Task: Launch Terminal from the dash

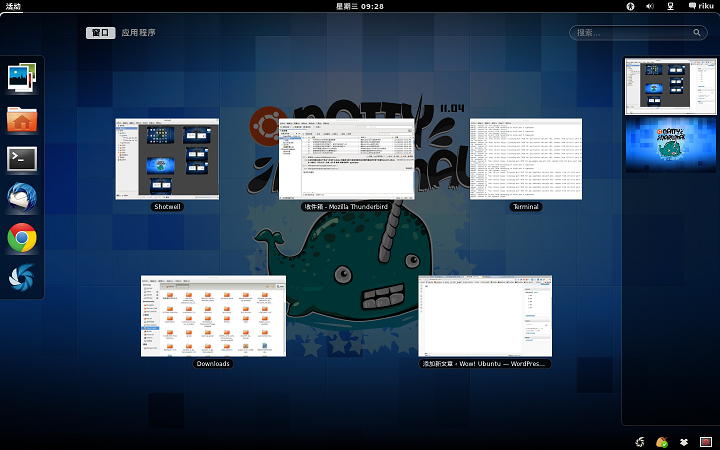Action: [22, 159]
